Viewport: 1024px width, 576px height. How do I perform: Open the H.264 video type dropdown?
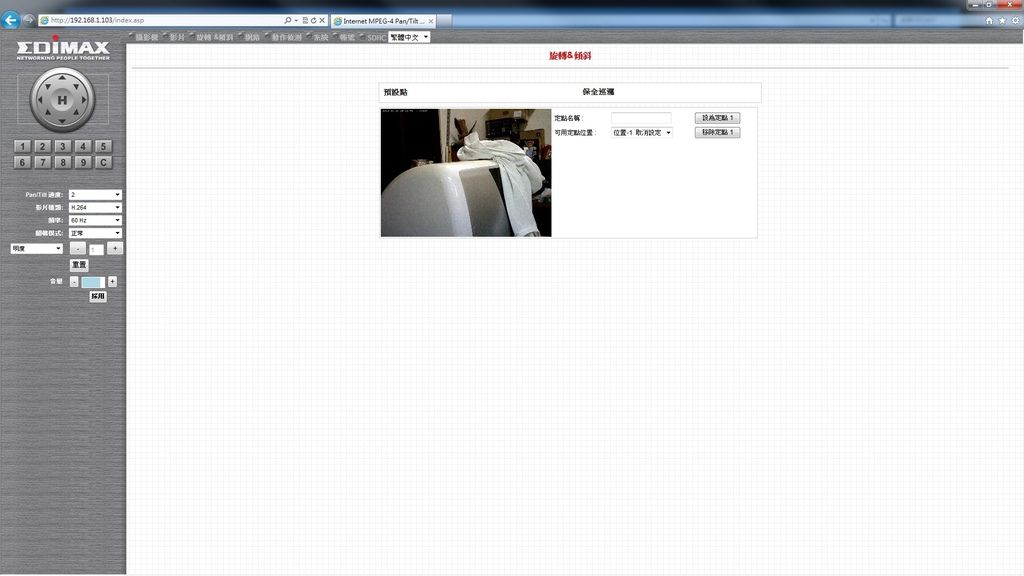[x=95, y=207]
